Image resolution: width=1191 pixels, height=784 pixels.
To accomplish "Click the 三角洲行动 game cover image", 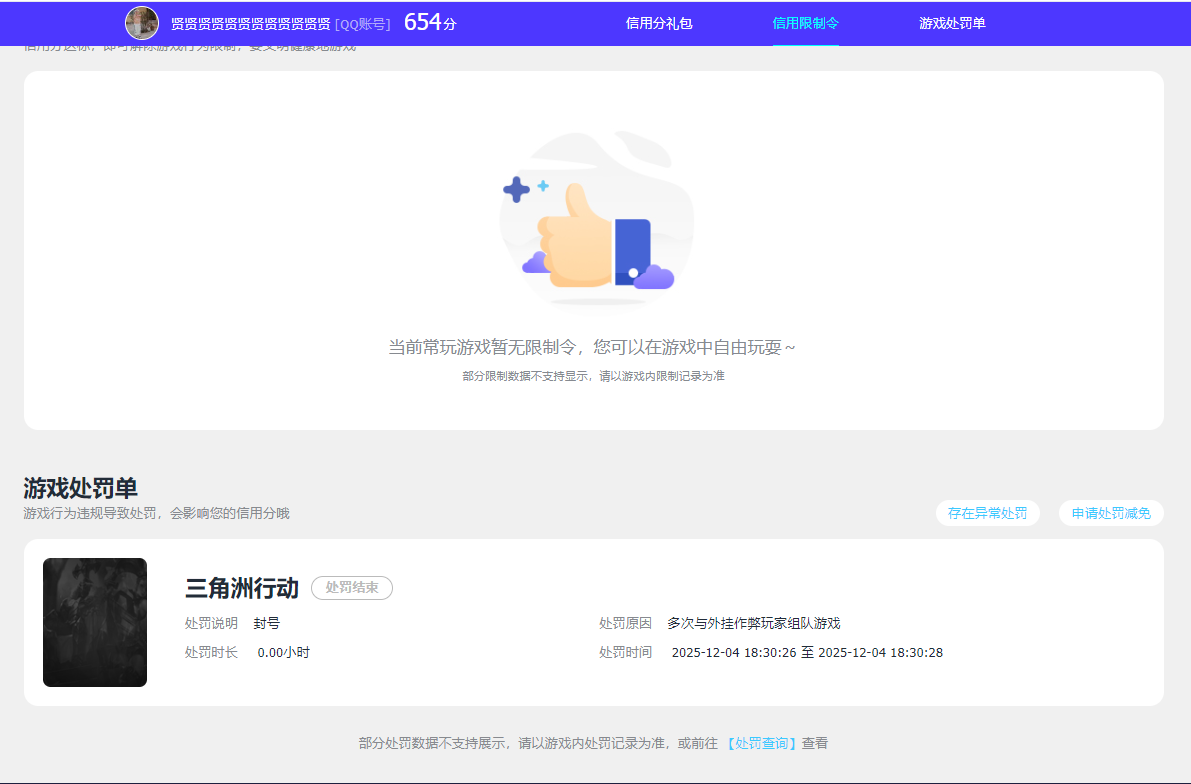I will point(95,622).
